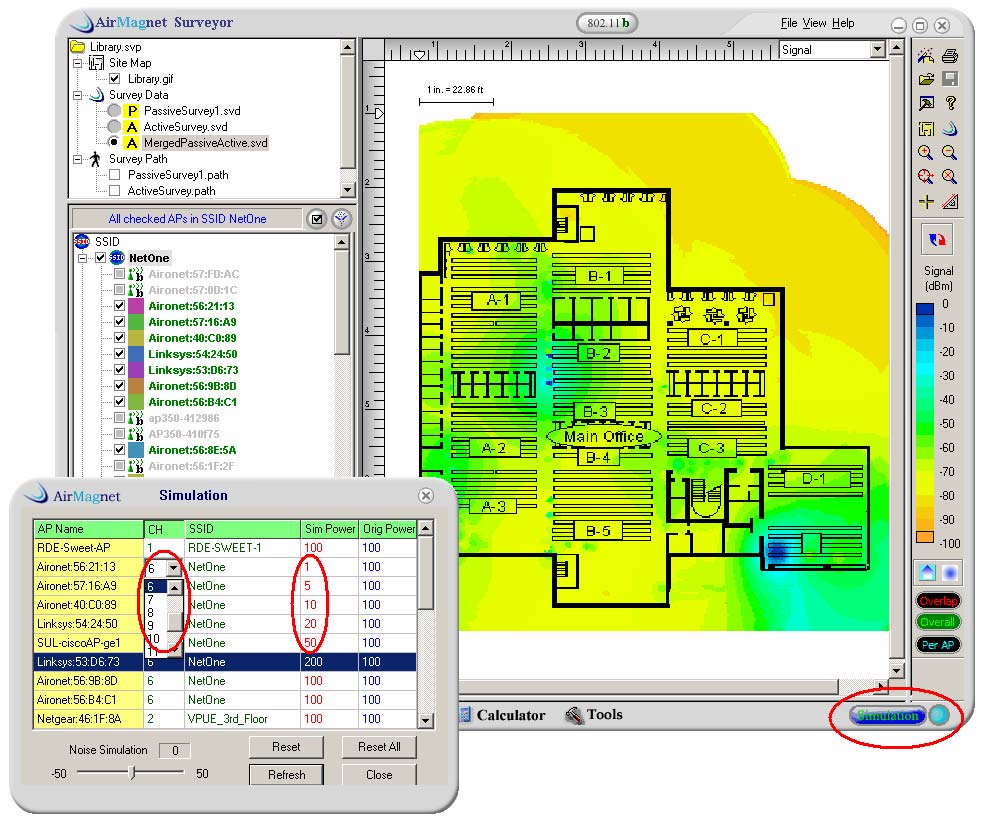Click the 802.11b mode button
Screen dimensions: 990x827
click(607, 23)
